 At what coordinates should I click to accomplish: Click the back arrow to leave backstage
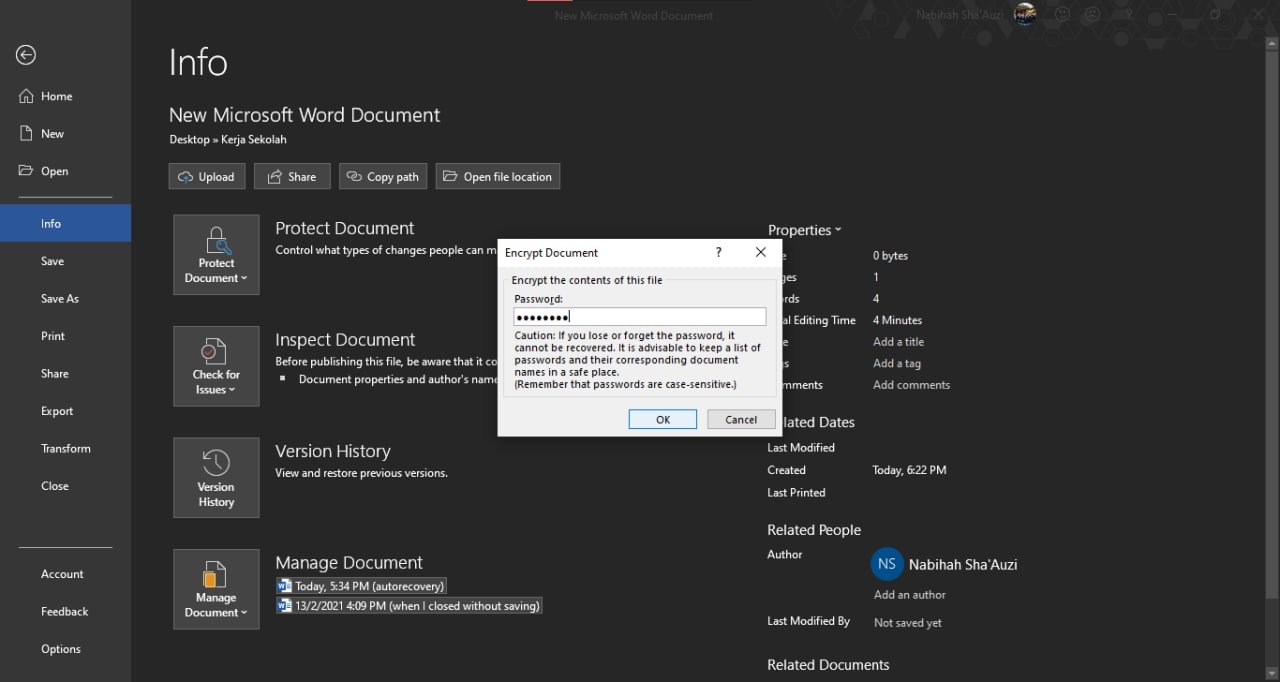26,56
